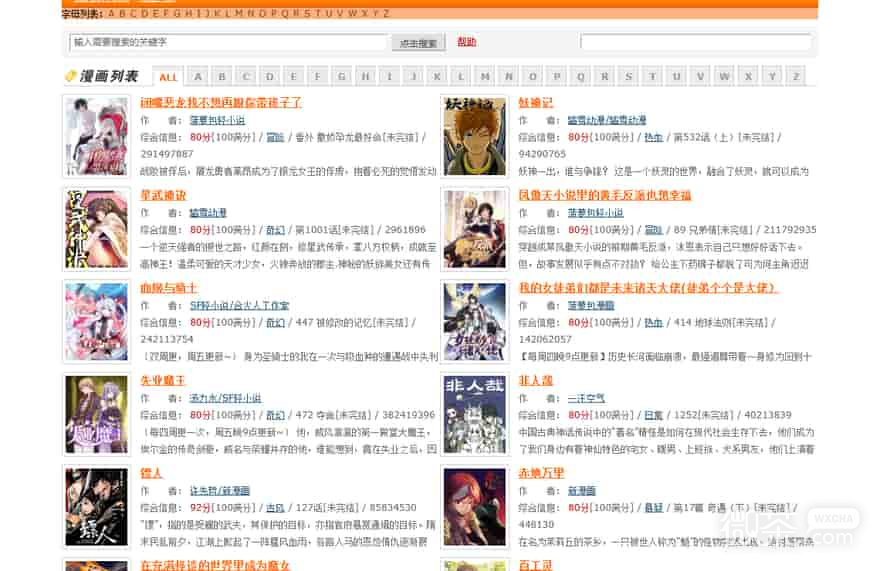This screenshot has width=880, height=571.
Task: Open the title 风傲天小说里的黄毛反派也想幸福
Action: [604, 195]
